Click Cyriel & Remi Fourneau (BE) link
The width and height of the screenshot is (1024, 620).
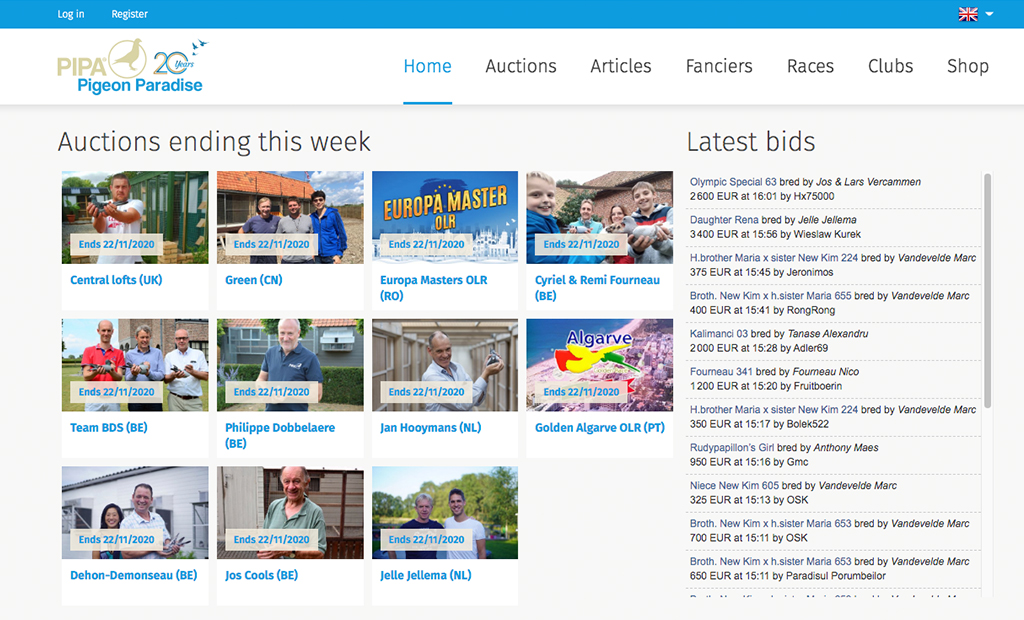(598, 287)
